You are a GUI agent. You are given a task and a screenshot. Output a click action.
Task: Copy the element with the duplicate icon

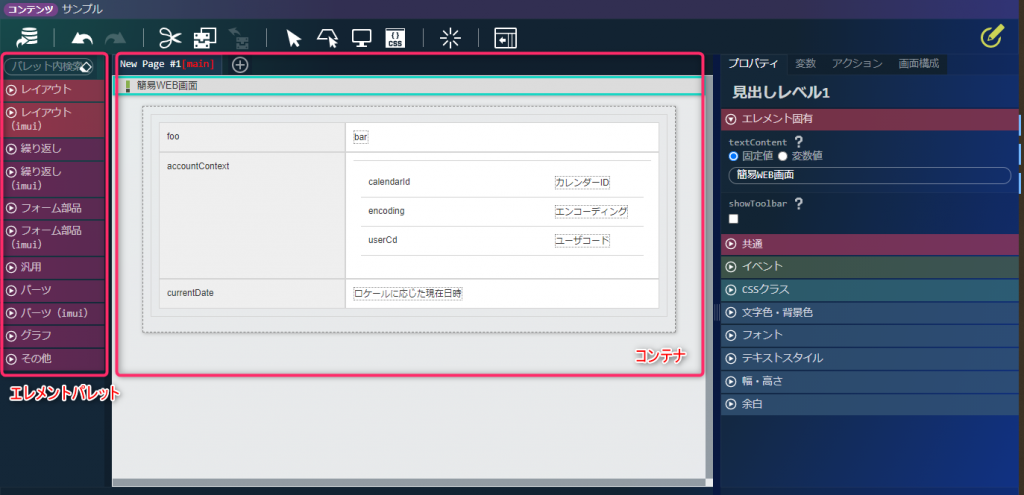click(x=205, y=38)
